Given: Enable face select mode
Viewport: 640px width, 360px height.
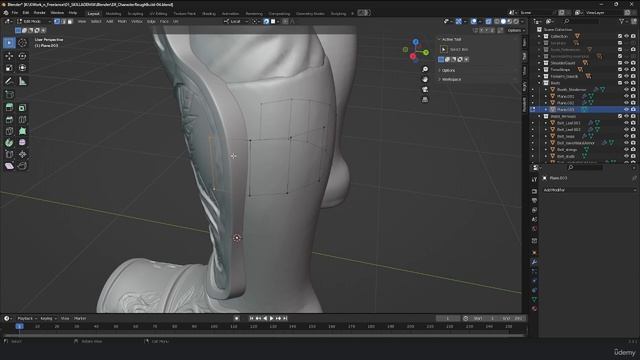Looking at the screenshot, I should pos(70,21).
